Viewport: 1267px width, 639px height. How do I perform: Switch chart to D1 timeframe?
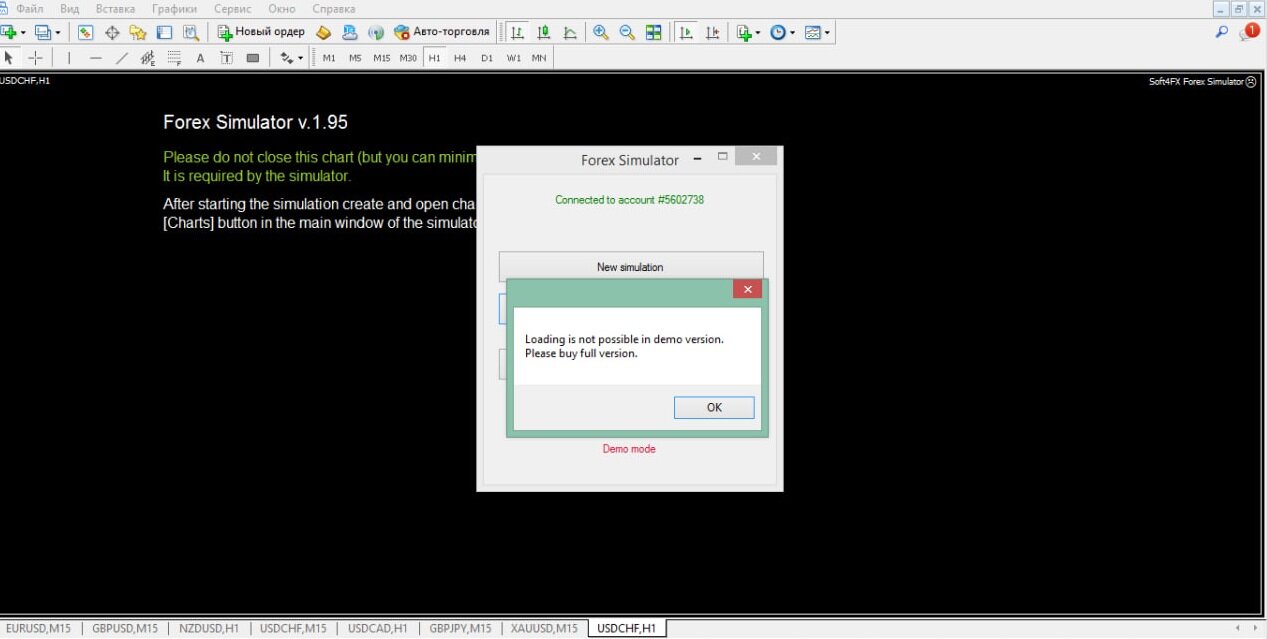pos(487,58)
